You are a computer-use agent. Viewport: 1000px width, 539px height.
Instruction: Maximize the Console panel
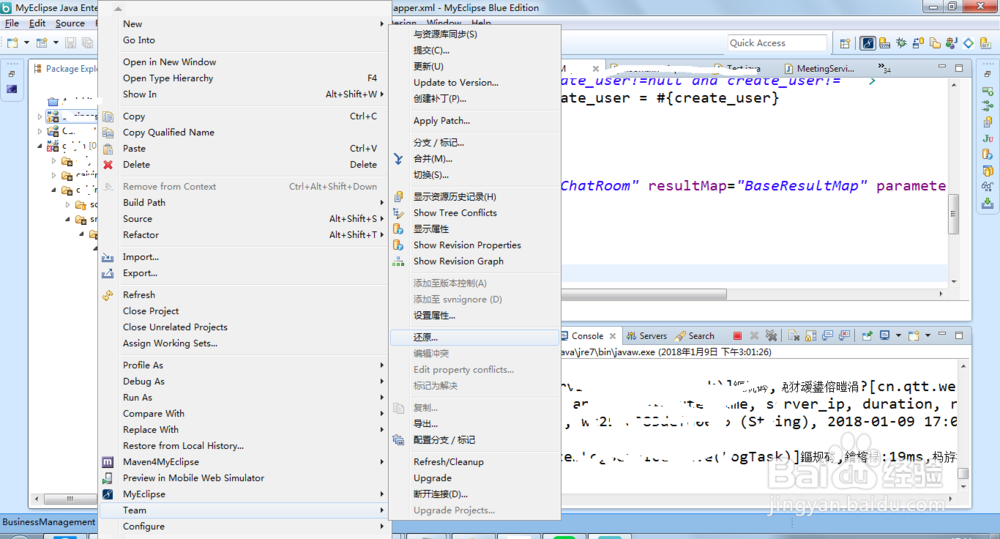[959, 335]
